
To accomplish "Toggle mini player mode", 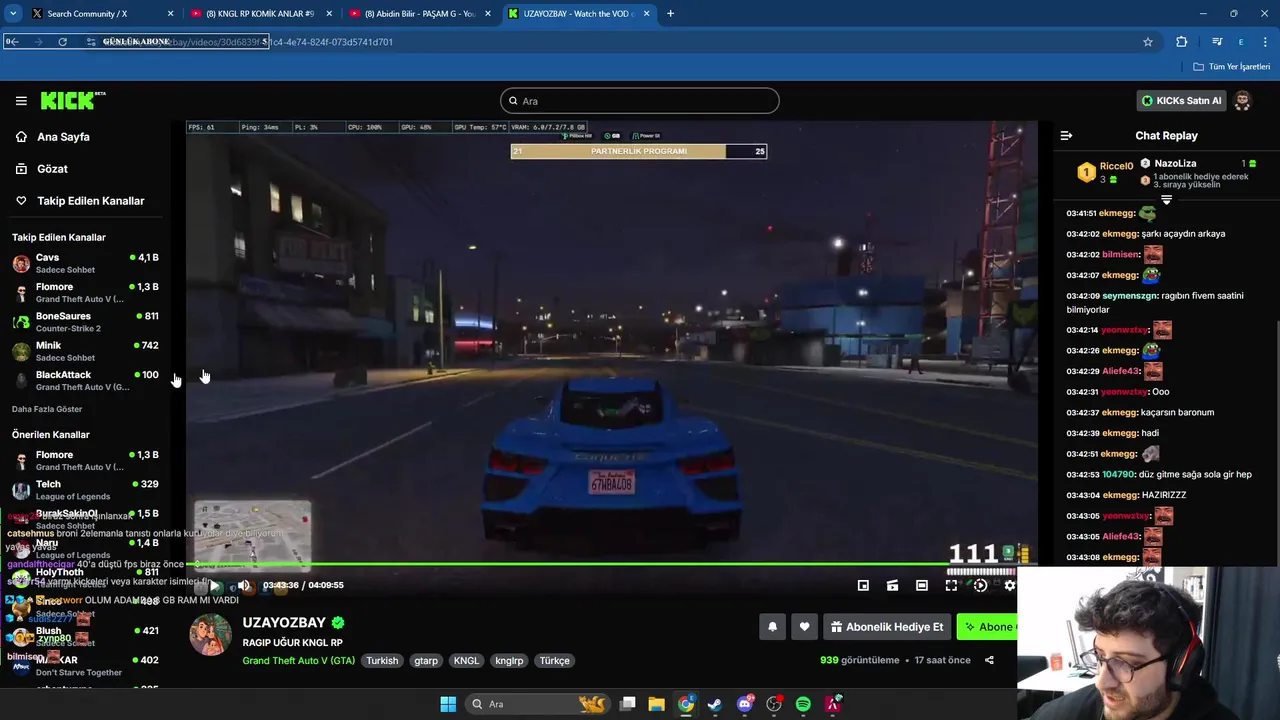I will click(863, 586).
